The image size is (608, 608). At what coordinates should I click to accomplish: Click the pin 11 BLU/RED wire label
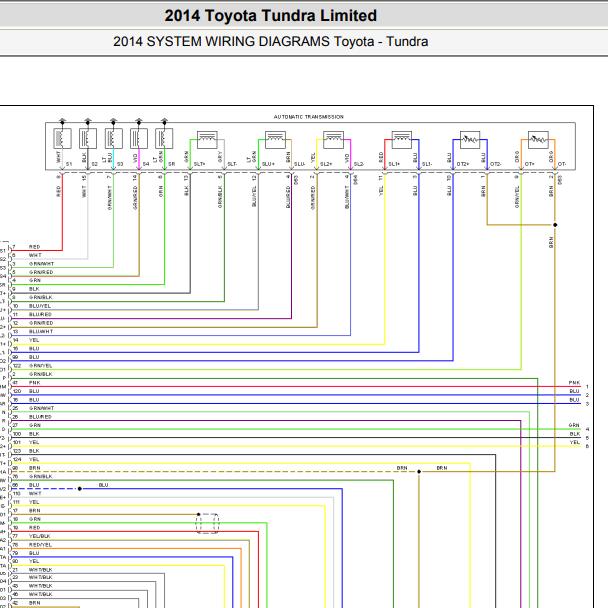click(40, 314)
